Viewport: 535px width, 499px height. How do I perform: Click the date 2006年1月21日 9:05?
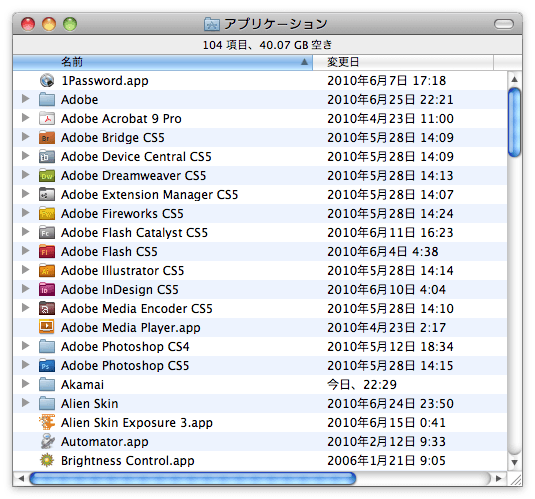tap(387, 461)
